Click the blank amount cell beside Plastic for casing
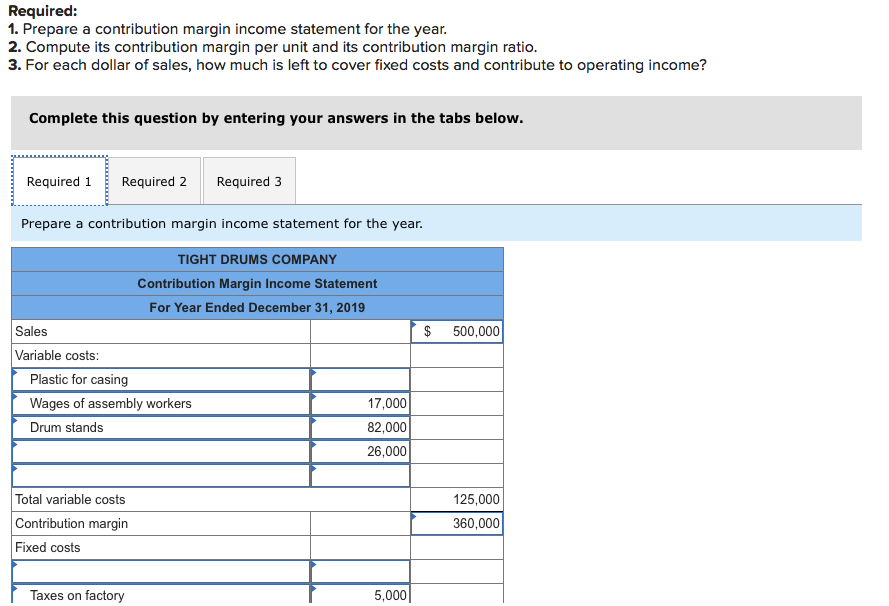 [359, 379]
